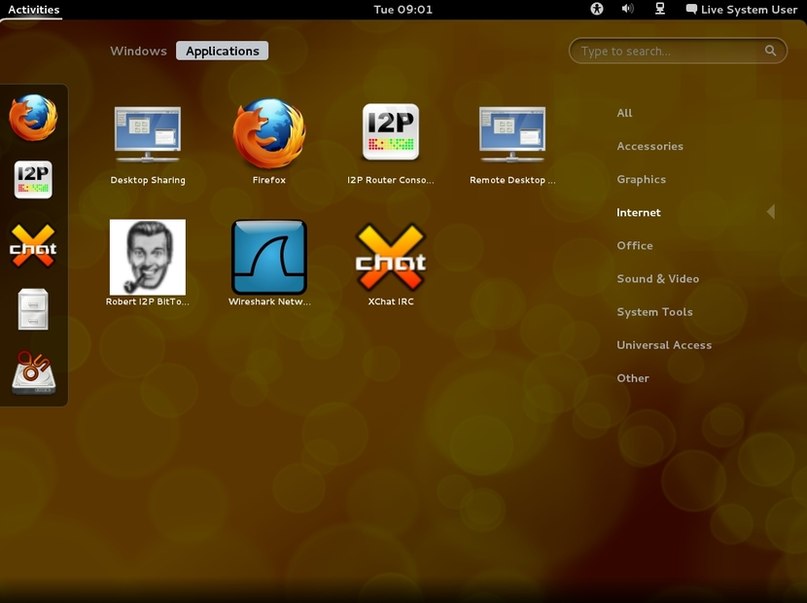This screenshot has height=603, width=807.
Task: Select the Applications tab
Action: (222, 51)
